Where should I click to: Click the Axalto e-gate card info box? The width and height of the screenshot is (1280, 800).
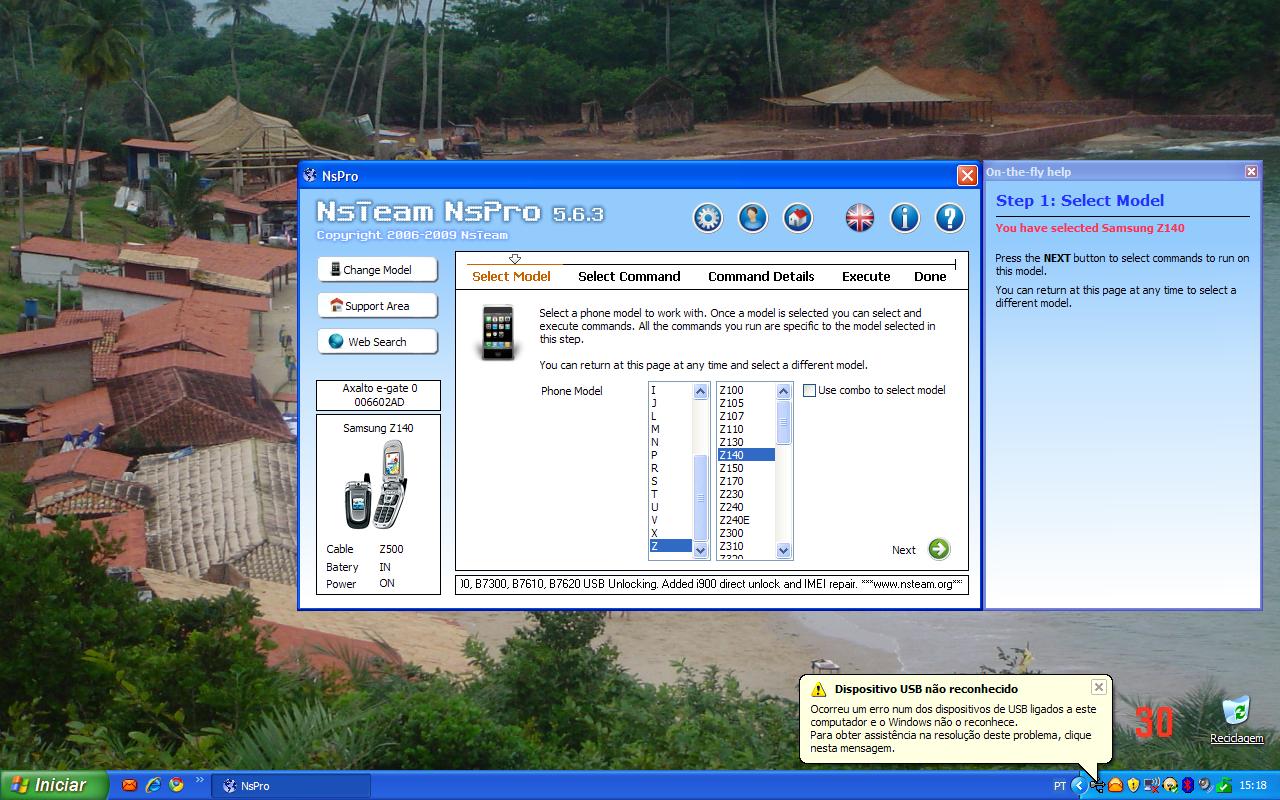click(378, 395)
